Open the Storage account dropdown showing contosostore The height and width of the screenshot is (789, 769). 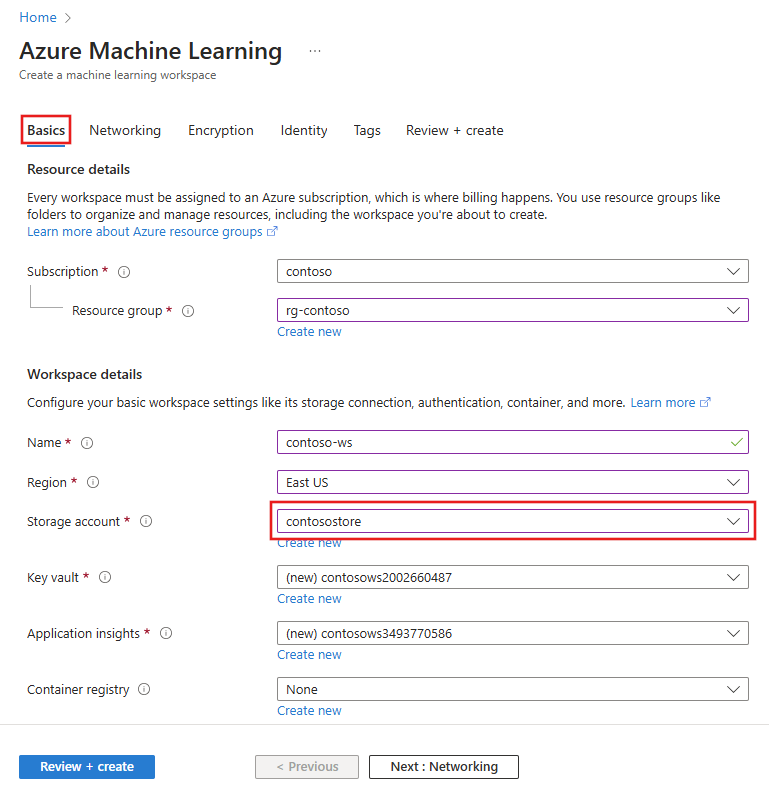point(513,521)
